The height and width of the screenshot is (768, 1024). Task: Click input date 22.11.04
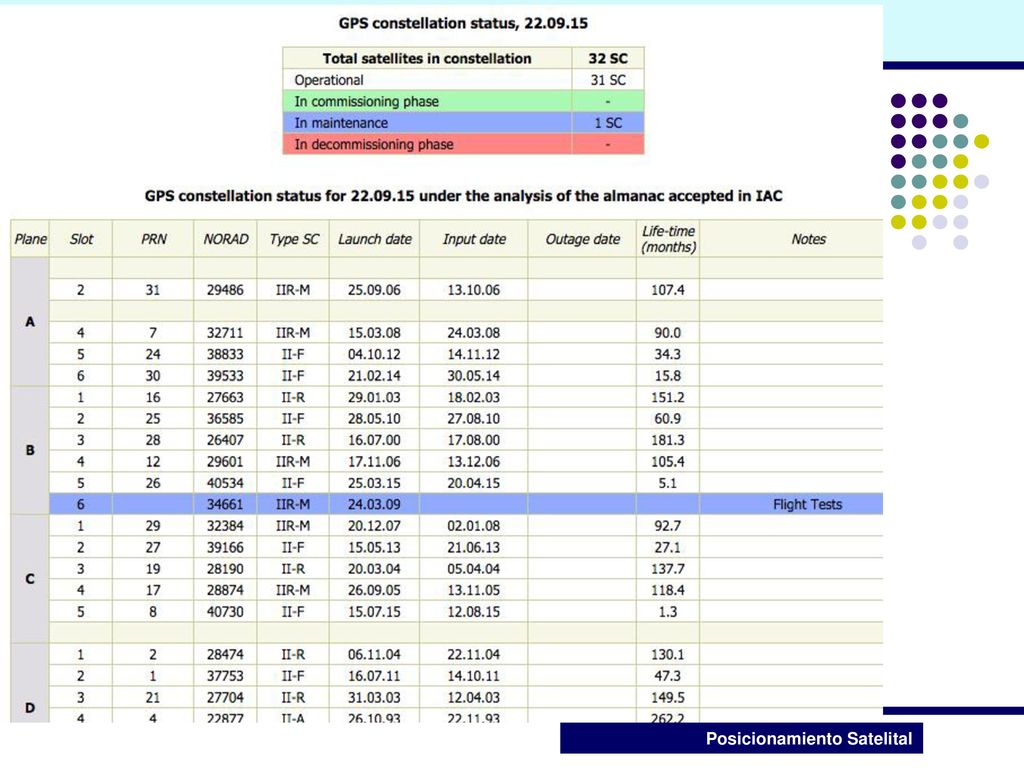click(x=473, y=654)
